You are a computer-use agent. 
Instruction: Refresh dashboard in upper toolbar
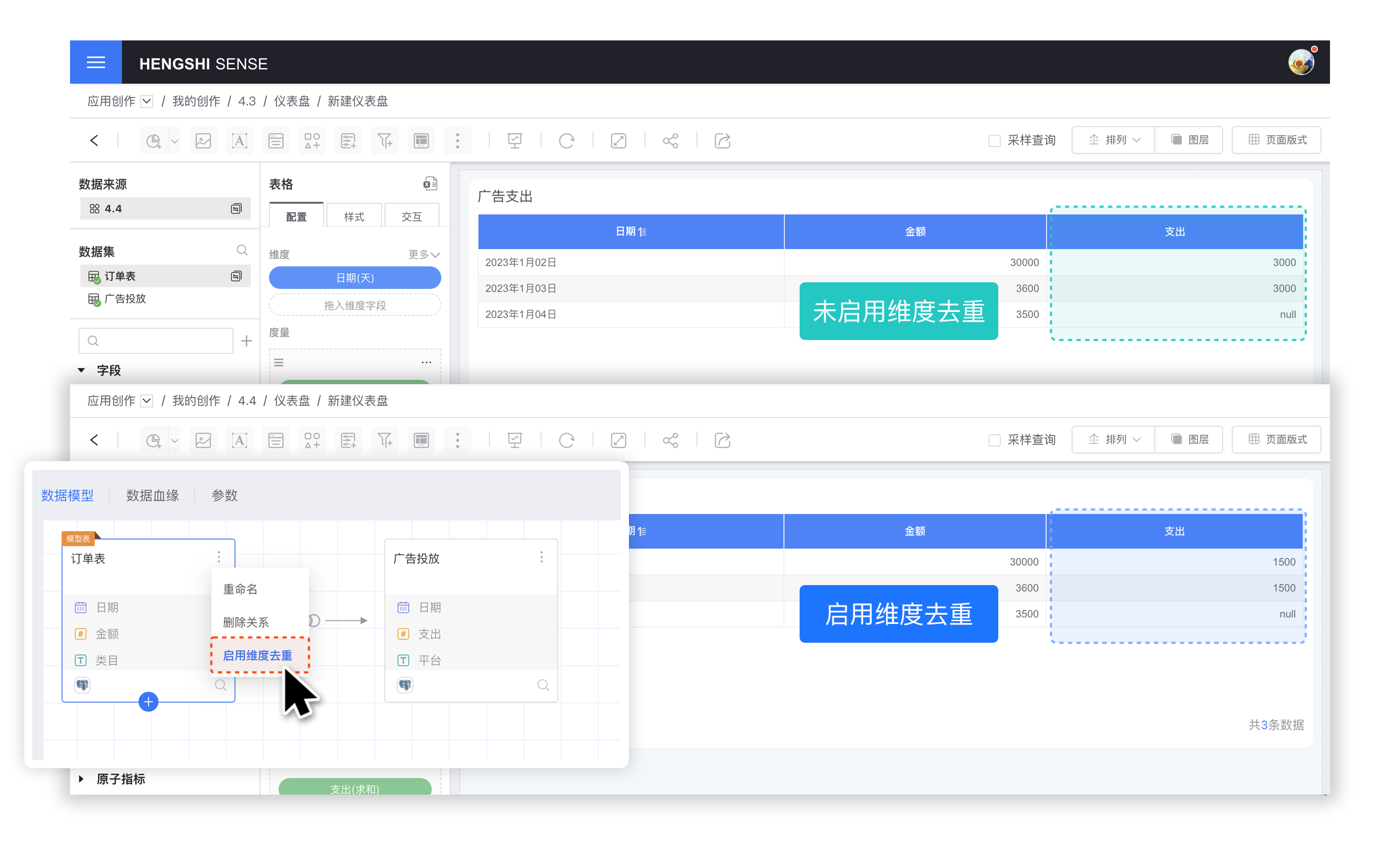click(x=566, y=140)
